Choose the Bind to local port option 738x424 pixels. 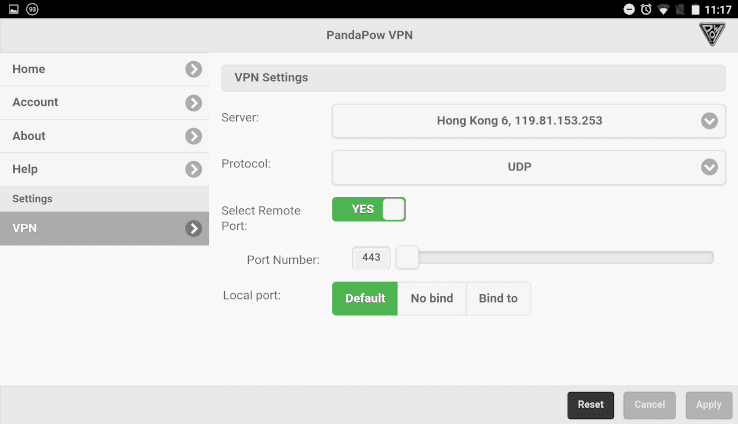coord(498,298)
